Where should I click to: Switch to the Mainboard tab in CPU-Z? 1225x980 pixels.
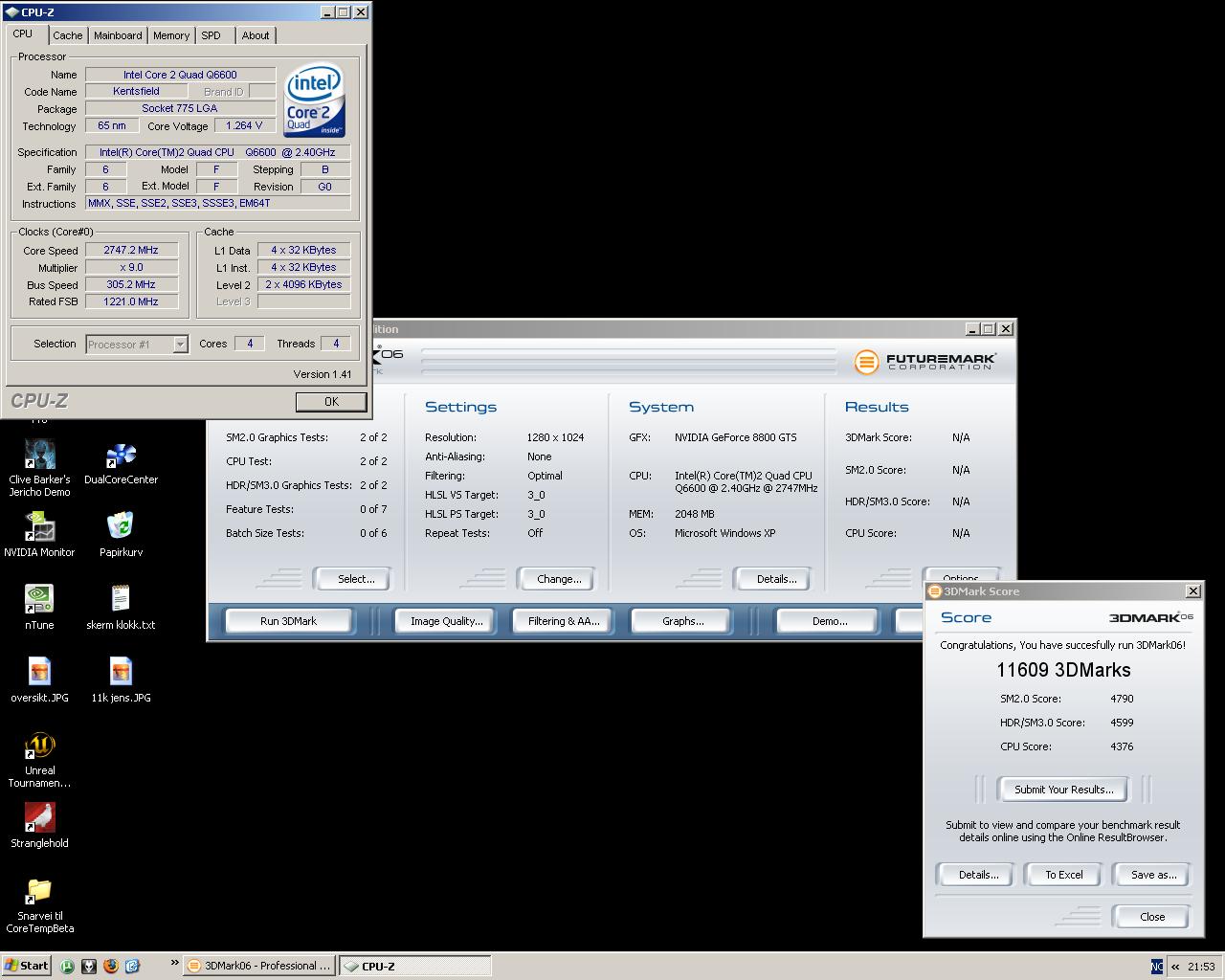coord(118,35)
